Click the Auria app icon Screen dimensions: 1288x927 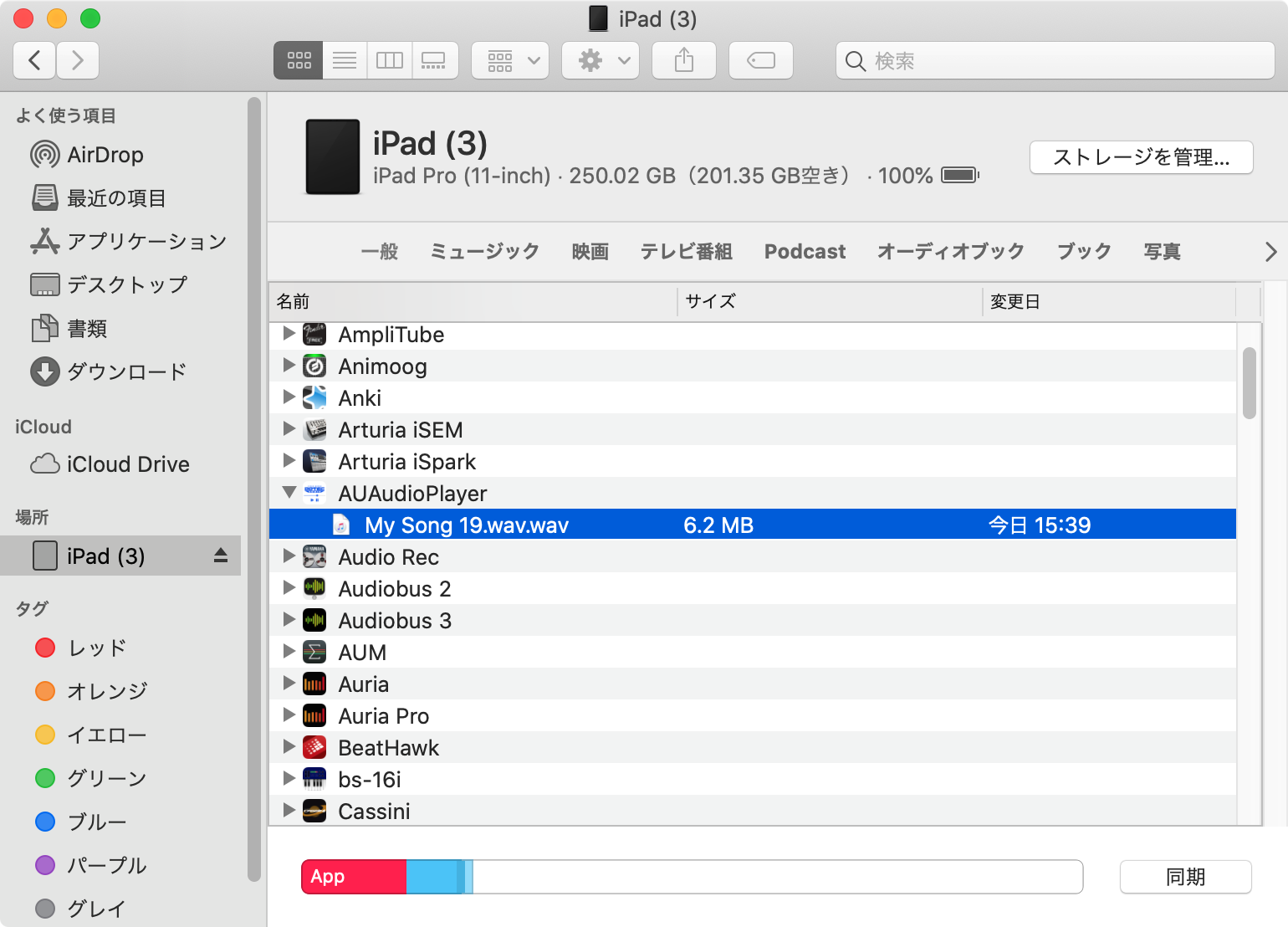pyautogui.click(x=314, y=684)
